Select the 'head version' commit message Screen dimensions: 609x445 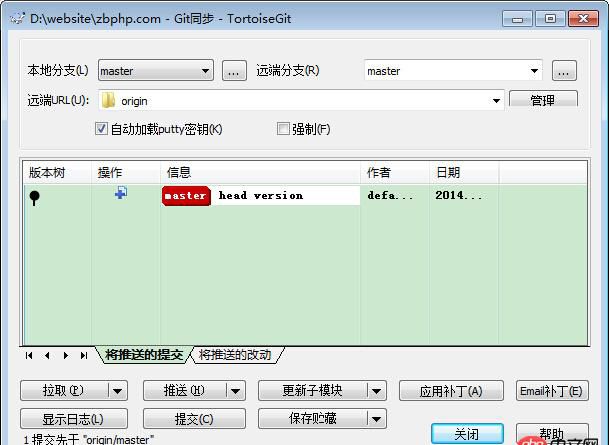pyautogui.click(x=261, y=195)
